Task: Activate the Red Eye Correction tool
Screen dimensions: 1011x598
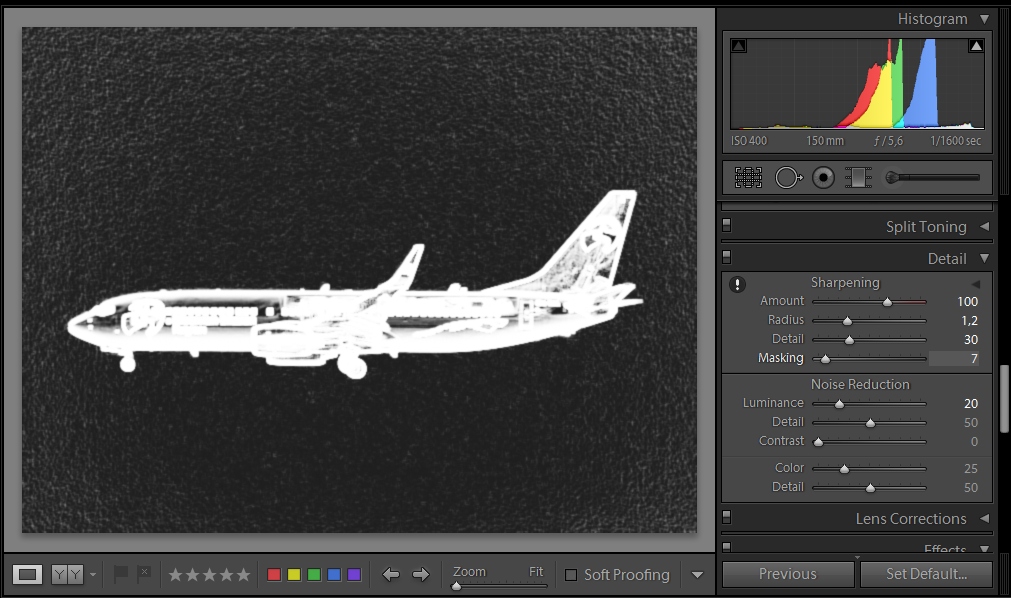Action: tap(823, 178)
